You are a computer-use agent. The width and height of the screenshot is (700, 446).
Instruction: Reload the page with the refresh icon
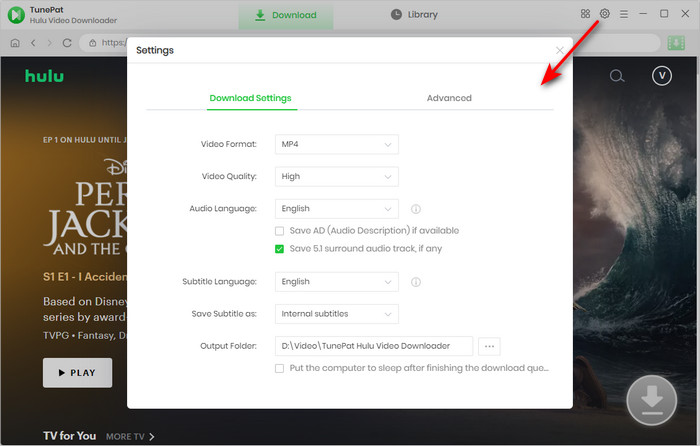(x=67, y=43)
